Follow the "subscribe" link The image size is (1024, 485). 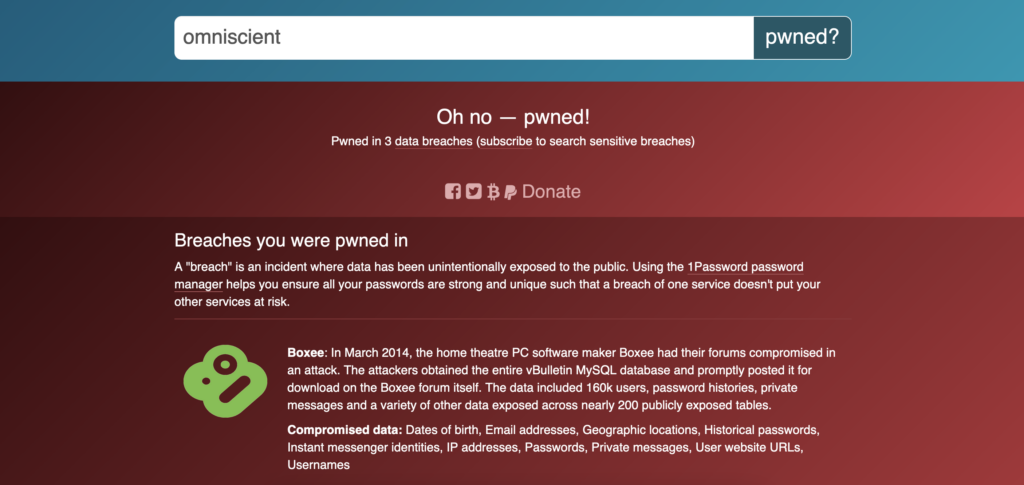505,141
